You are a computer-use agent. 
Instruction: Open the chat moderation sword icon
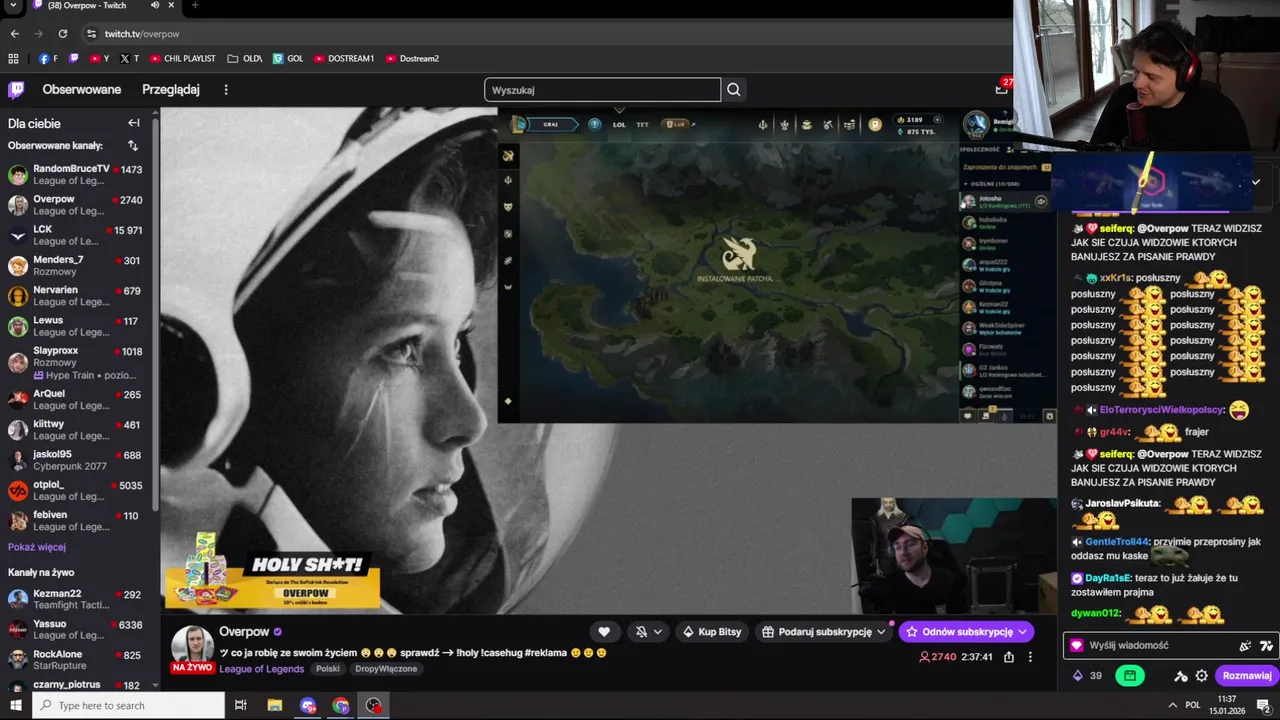(1181, 676)
